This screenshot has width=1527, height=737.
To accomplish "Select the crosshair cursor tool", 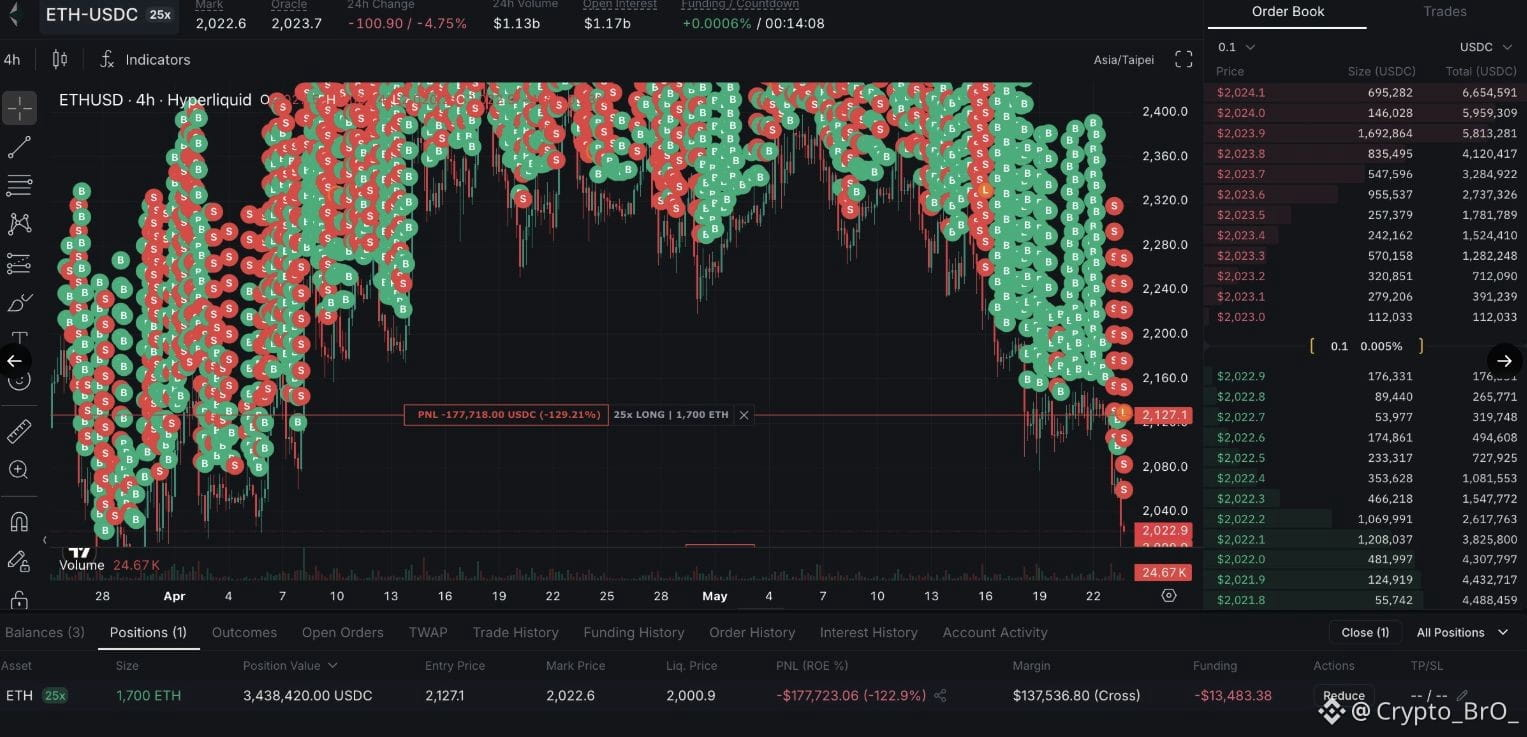I will tap(19, 108).
